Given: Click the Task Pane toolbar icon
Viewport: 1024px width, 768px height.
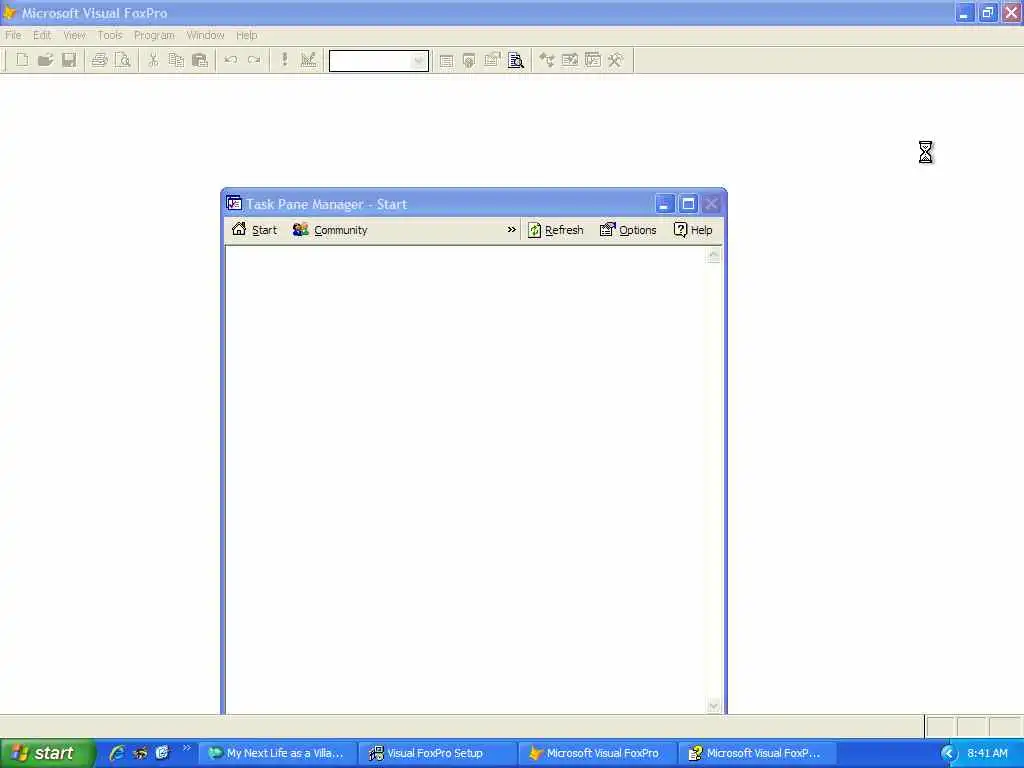Looking at the screenshot, I should [x=593, y=61].
